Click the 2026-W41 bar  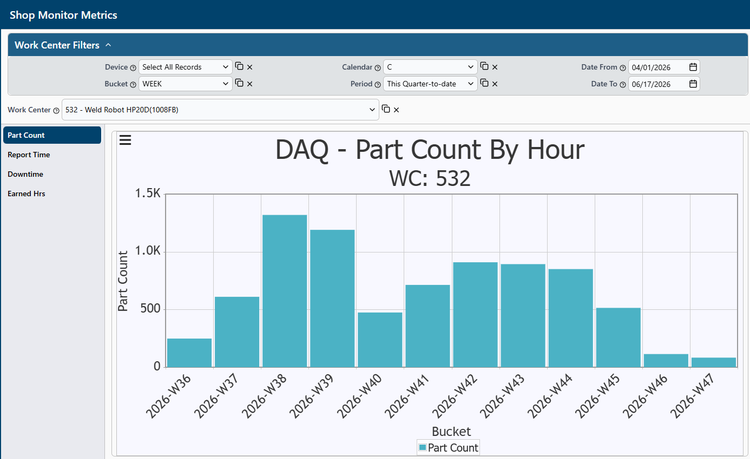click(x=428, y=326)
